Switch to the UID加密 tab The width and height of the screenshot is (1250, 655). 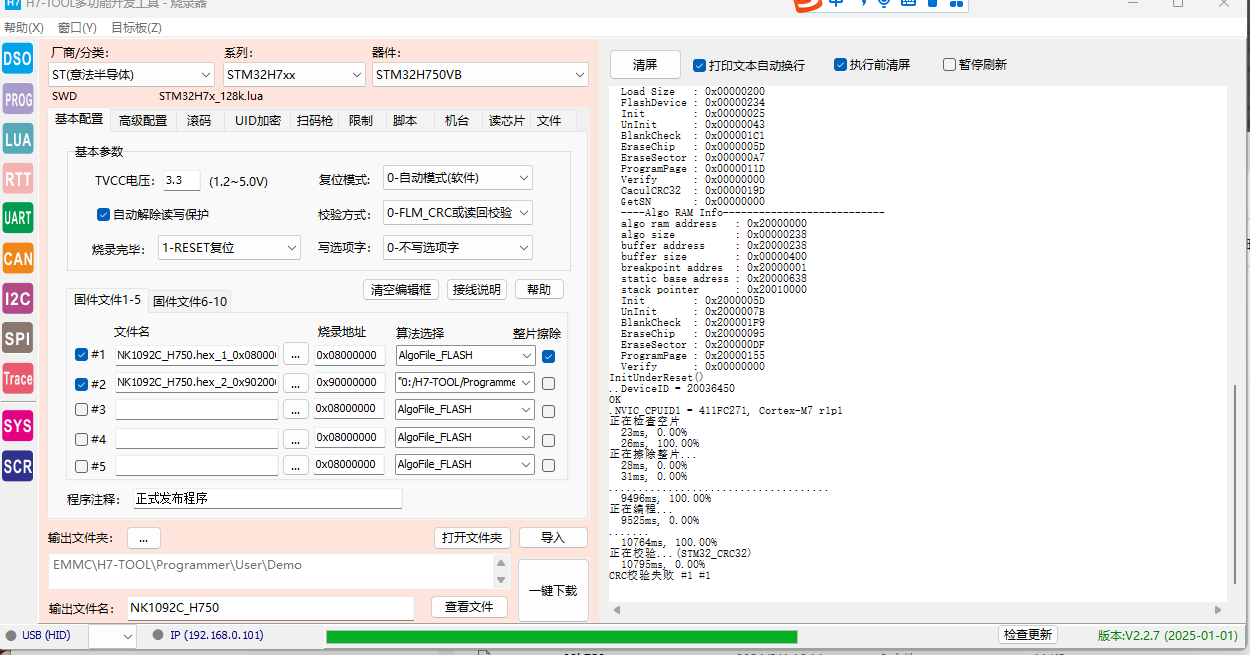[258, 120]
